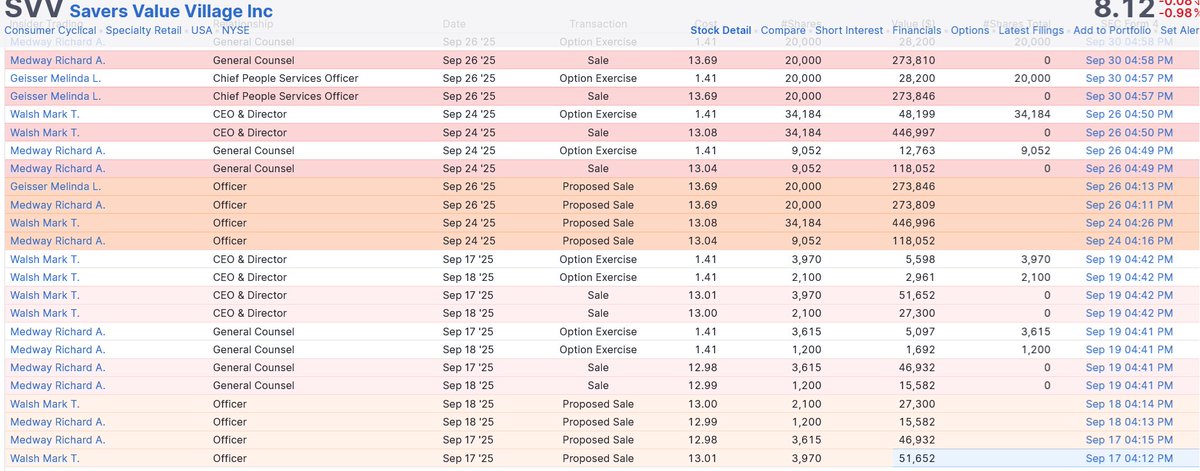Open the Options tab

pos(970,30)
